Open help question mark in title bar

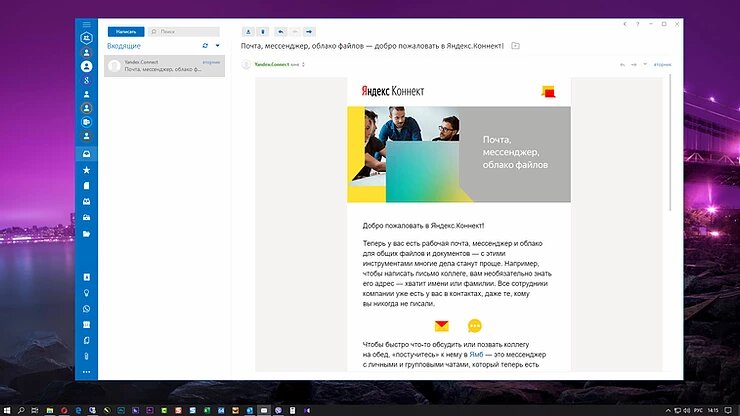638,24
